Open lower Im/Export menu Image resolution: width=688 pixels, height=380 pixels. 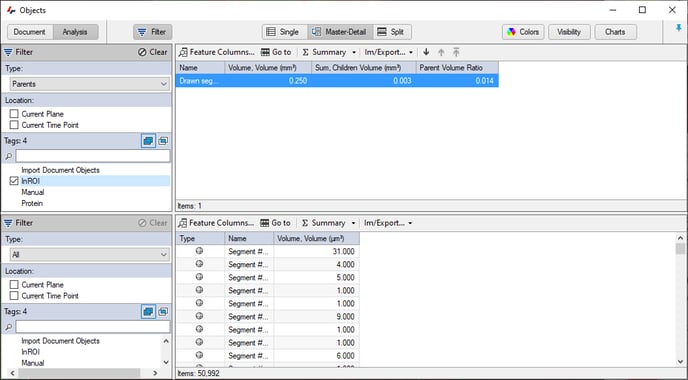tap(388, 223)
